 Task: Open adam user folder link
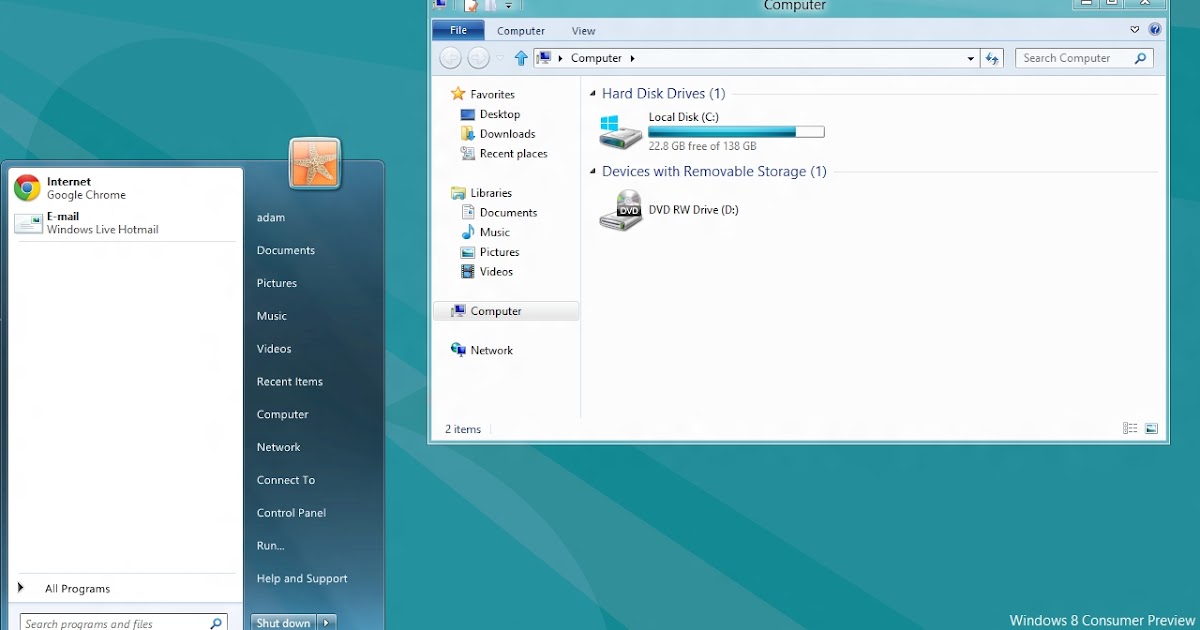(271, 218)
